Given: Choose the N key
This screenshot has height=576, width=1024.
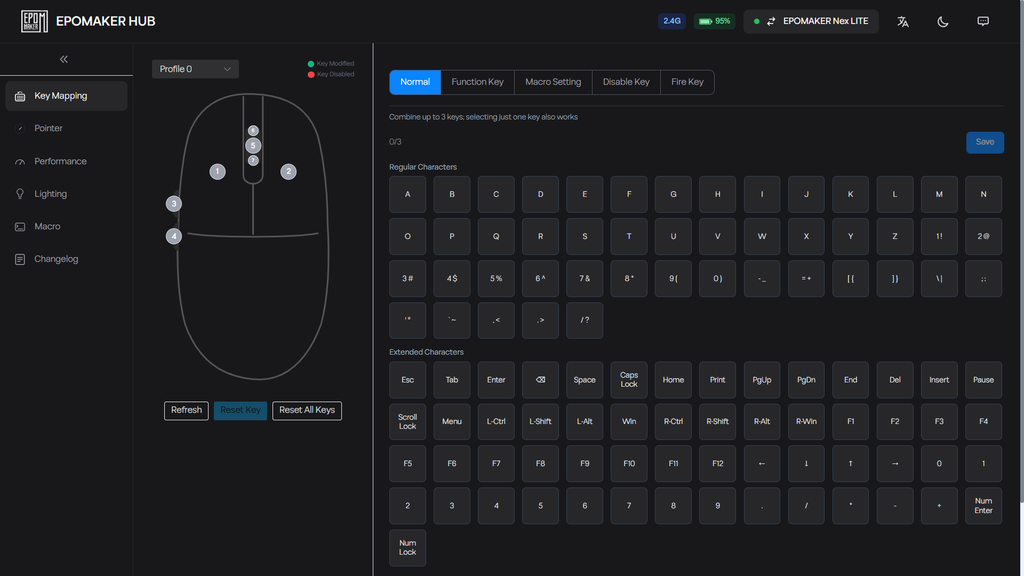Looking at the screenshot, I should 984,195.
